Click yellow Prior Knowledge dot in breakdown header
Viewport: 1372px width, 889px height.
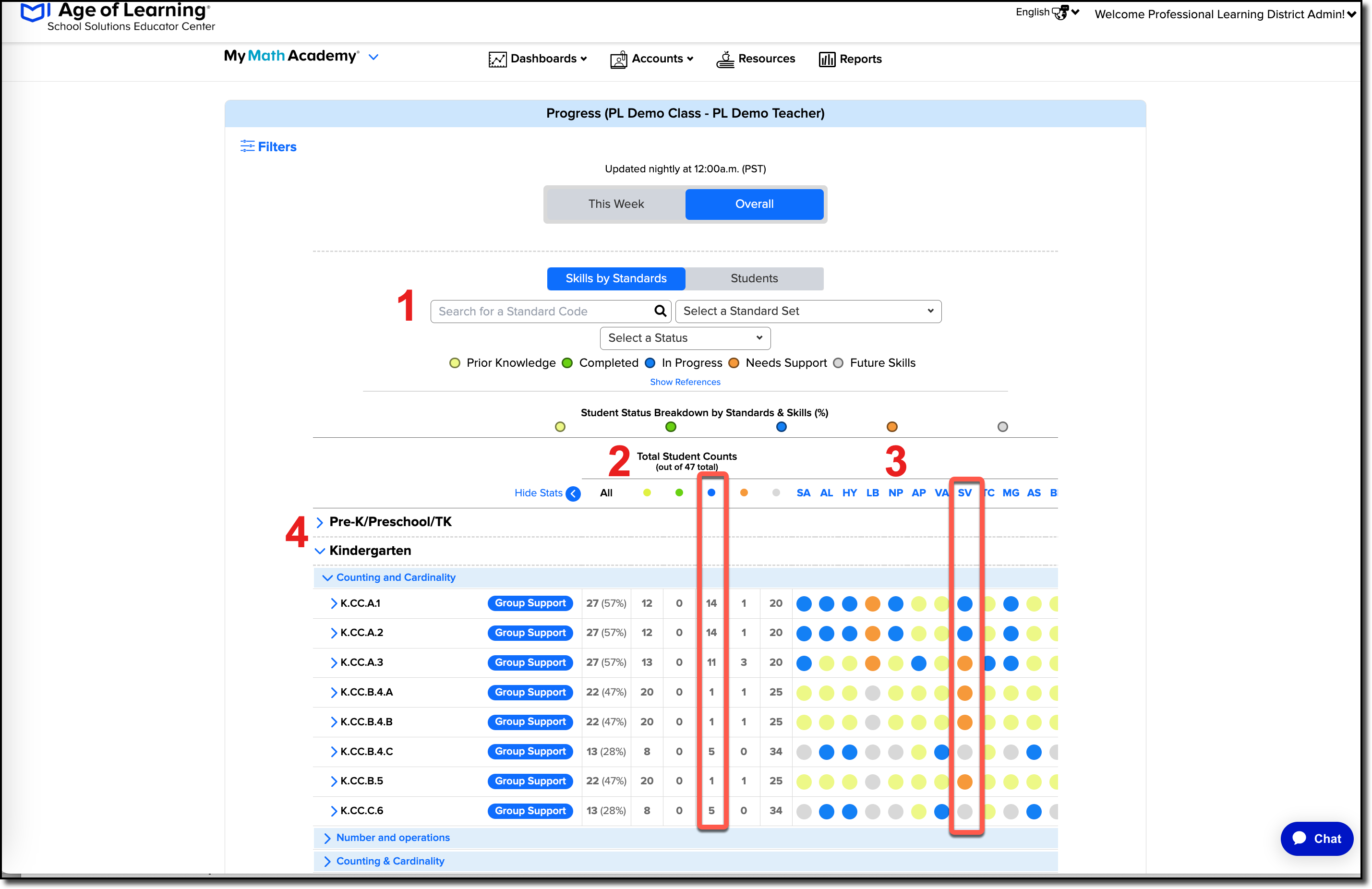click(560, 427)
